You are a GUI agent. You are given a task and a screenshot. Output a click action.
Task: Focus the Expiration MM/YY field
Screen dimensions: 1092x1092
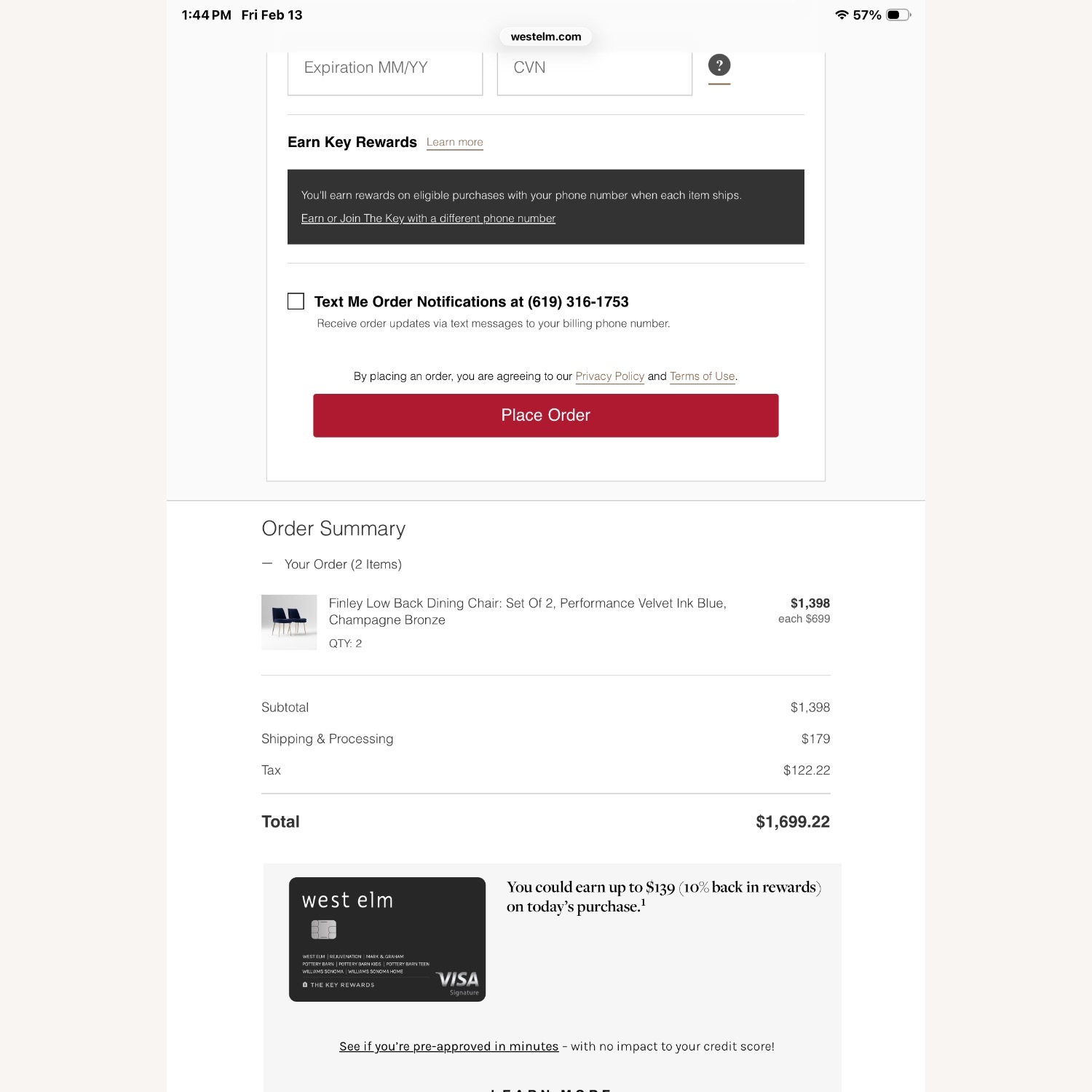(x=385, y=68)
